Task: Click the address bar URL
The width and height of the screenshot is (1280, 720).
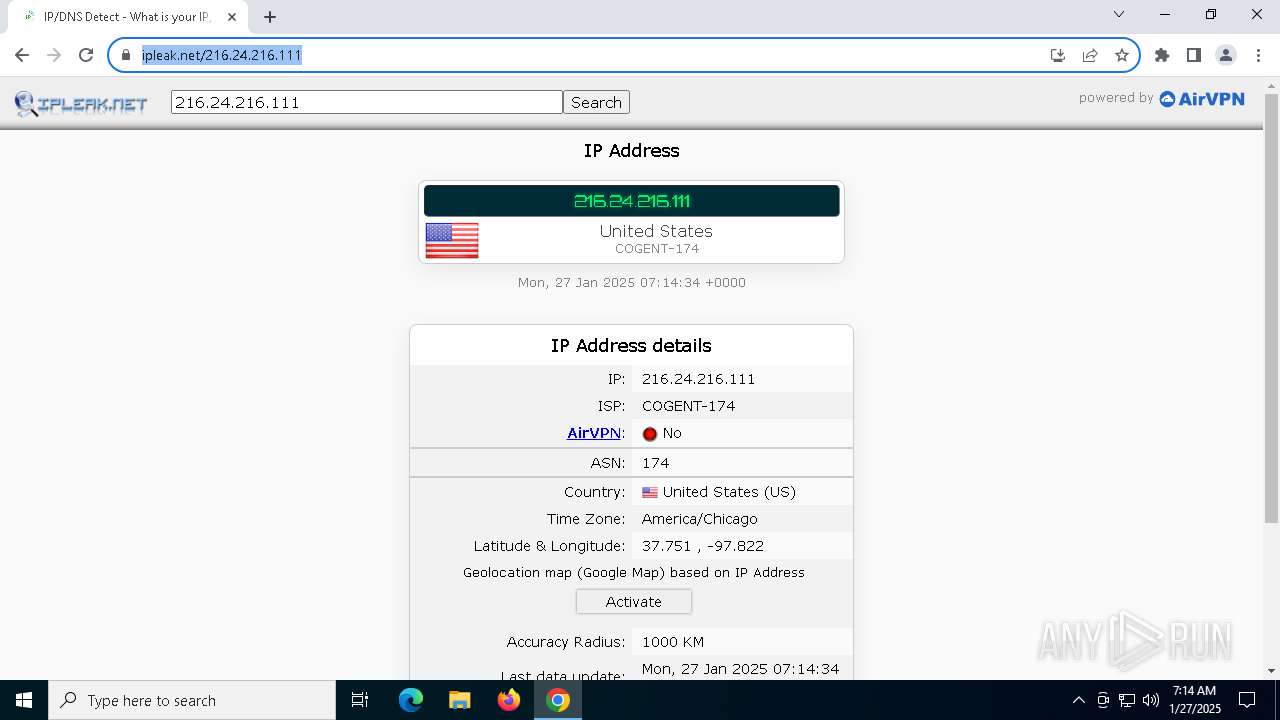Action: [222, 55]
